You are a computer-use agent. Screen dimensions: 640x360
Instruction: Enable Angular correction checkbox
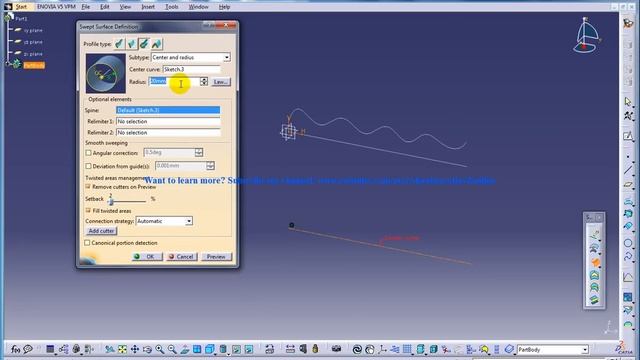[x=88, y=153]
